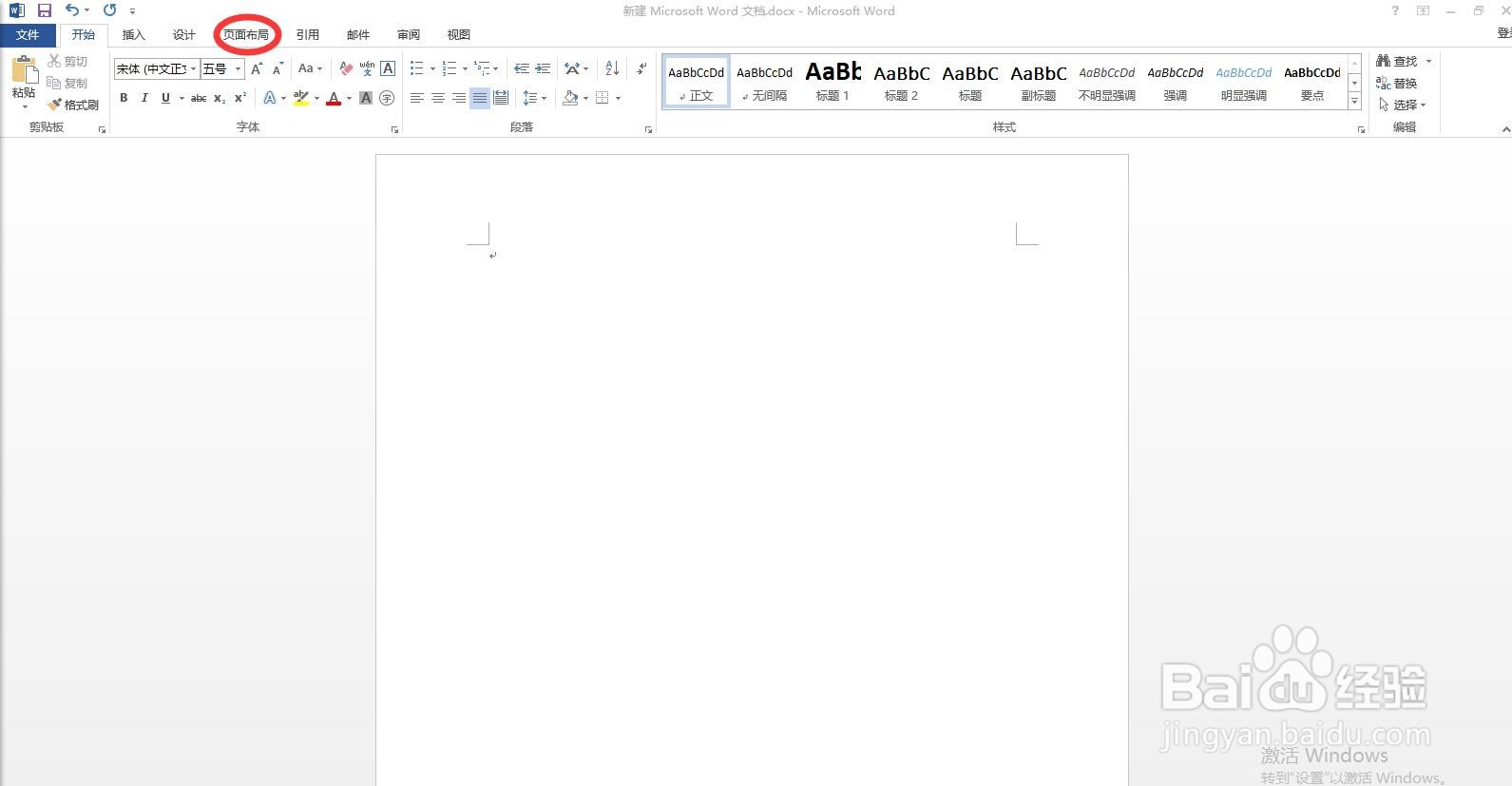
Task: Click the Increase Indent icon
Action: click(x=543, y=68)
